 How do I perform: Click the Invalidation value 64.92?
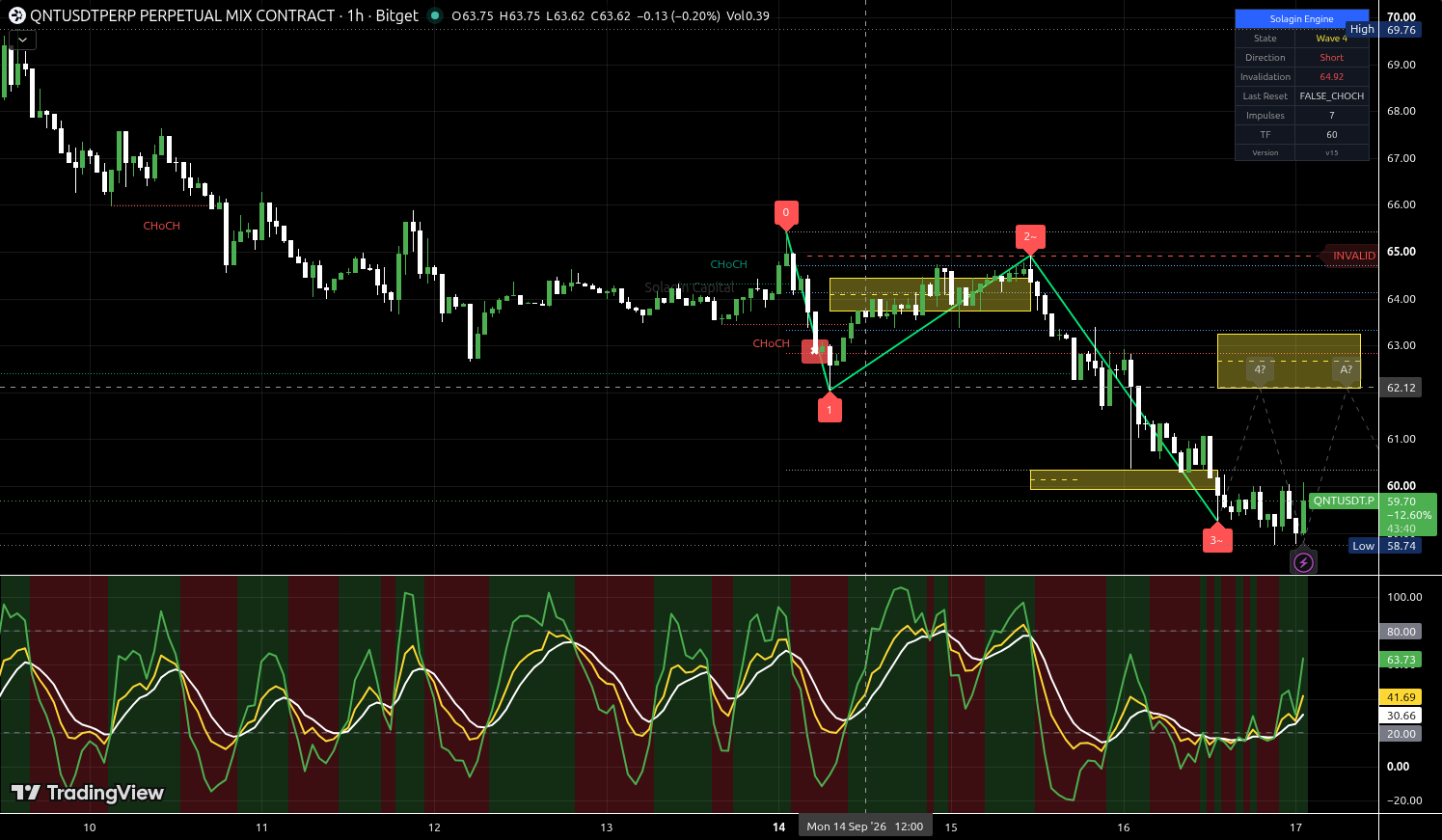point(1331,77)
